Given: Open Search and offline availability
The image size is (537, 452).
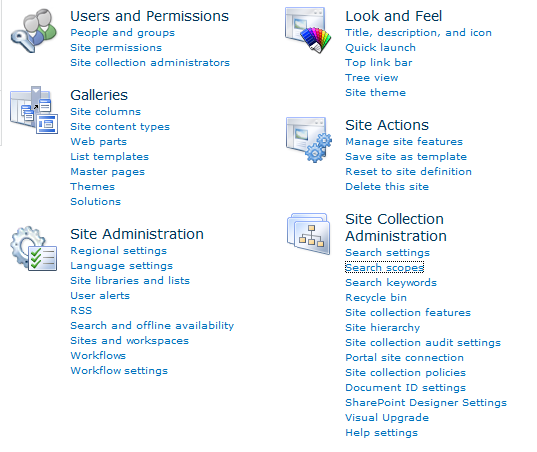Looking at the screenshot, I should 152,326.
